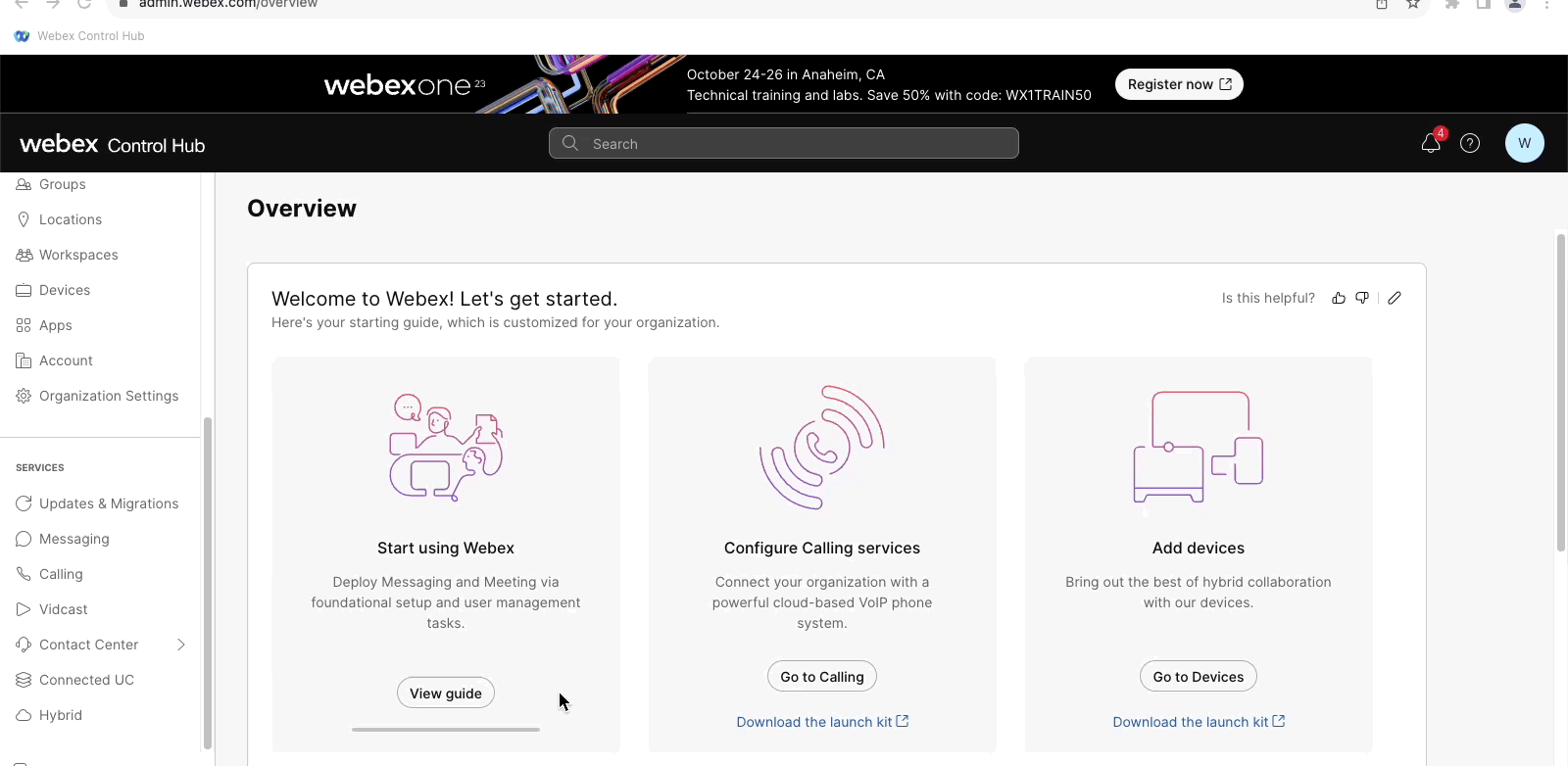This screenshot has width=1568, height=766.
Task: Open the notifications bell icon
Action: [1430, 144]
